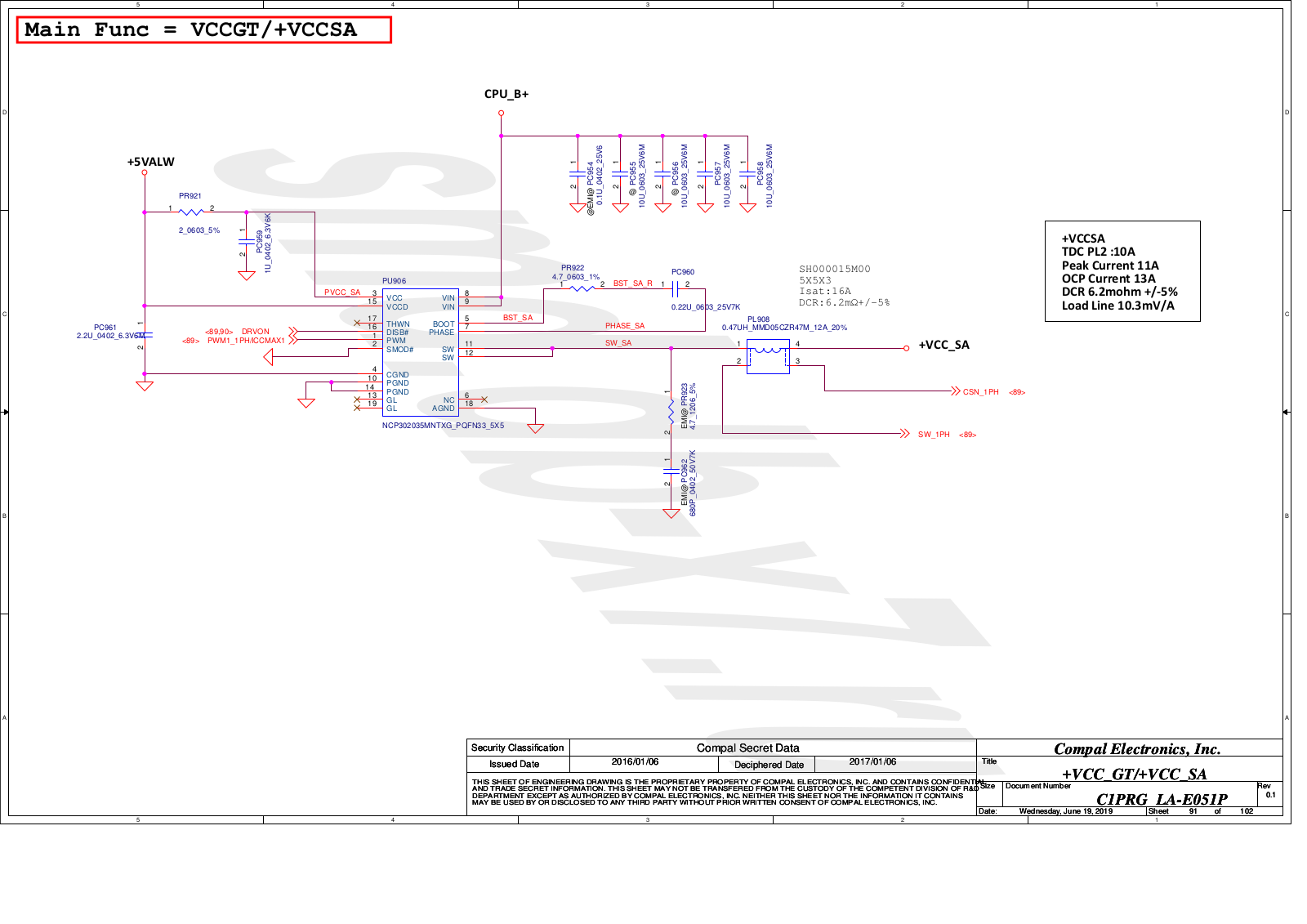Click the +VCCSA heading in the note box
Image resolution: width=1307 pixels, height=924 pixels.
click(x=1083, y=239)
